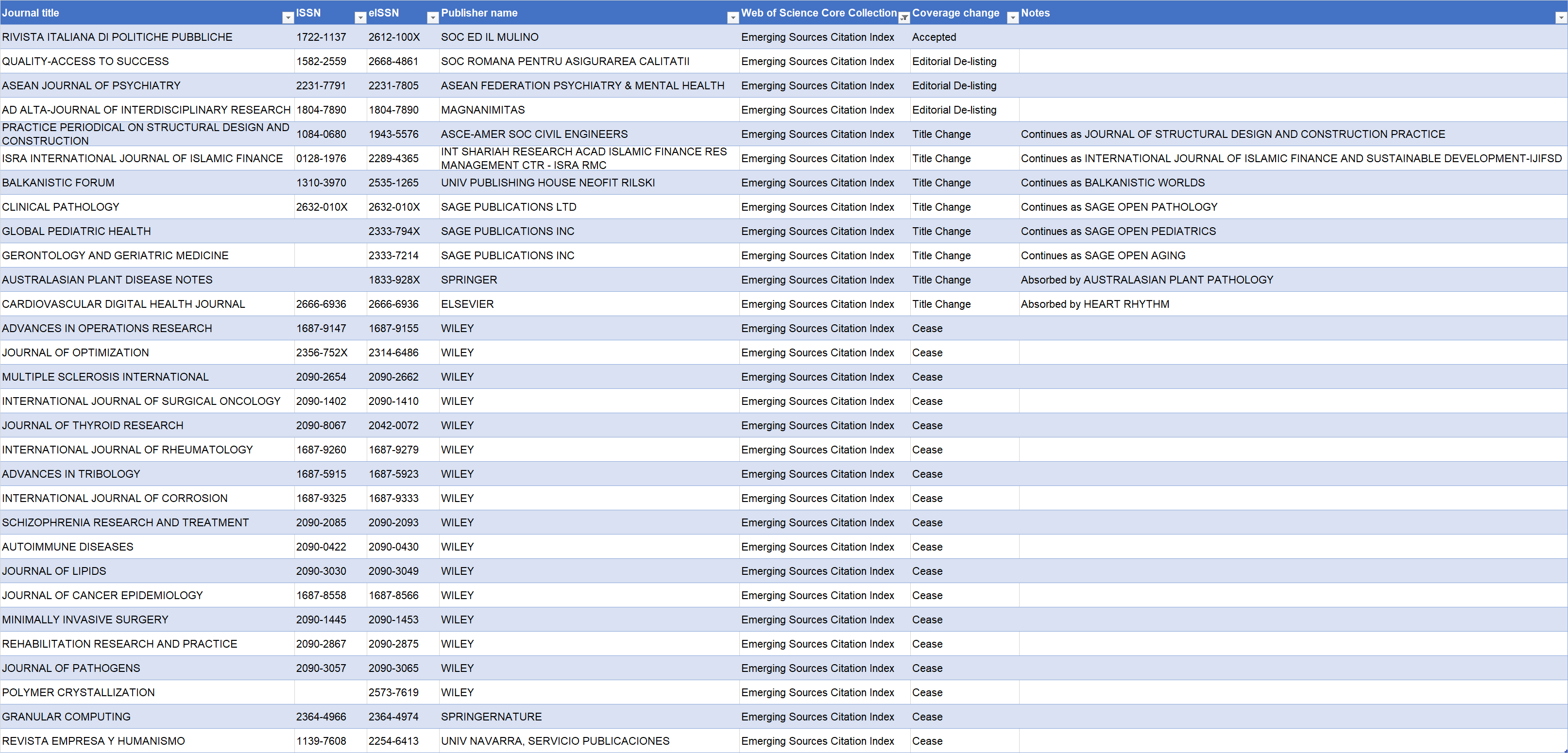The width and height of the screenshot is (1568, 753).
Task: Select cell MINIMALLY INVASIVE SURGERY
Action: 147,620
